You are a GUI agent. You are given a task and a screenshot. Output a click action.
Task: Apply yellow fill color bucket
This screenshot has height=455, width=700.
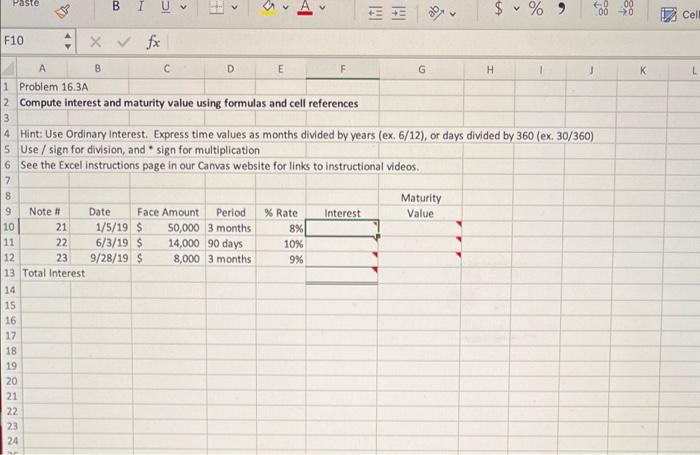click(269, 7)
